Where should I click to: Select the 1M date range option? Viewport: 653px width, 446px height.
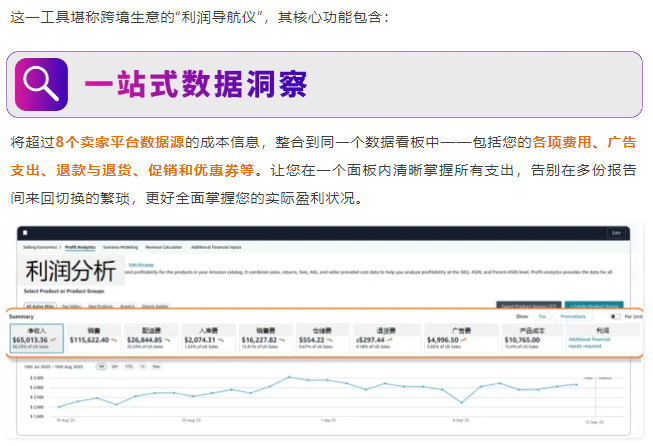tap(101, 366)
